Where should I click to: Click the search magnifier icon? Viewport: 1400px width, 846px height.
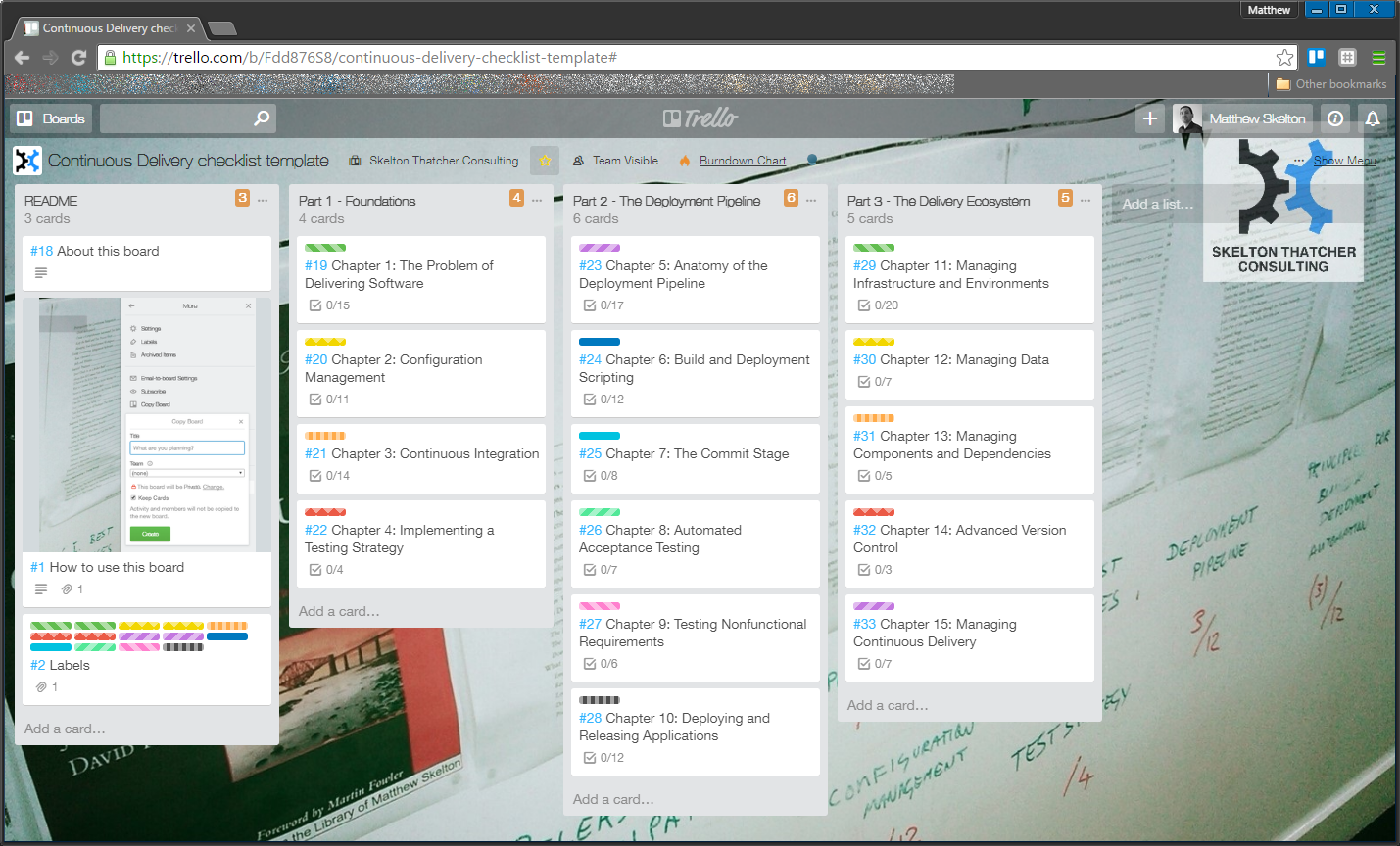[262, 118]
